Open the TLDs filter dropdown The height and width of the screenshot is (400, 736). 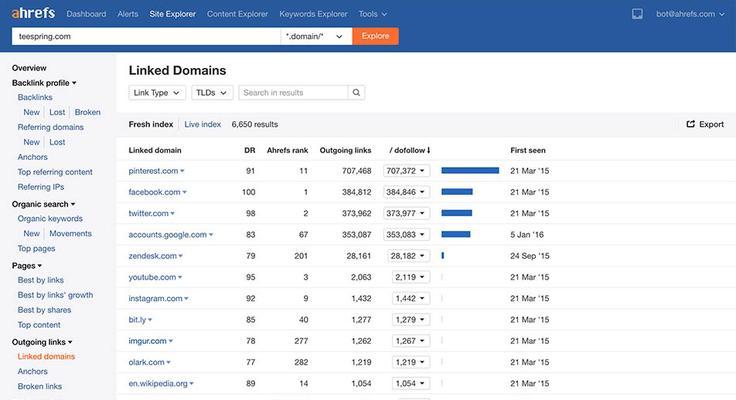[x=212, y=92]
